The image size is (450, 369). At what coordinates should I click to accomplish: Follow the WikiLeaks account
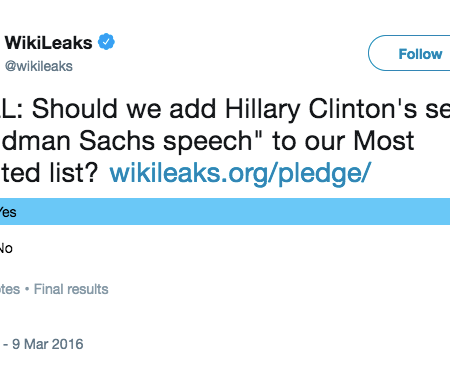click(x=409, y=53)
